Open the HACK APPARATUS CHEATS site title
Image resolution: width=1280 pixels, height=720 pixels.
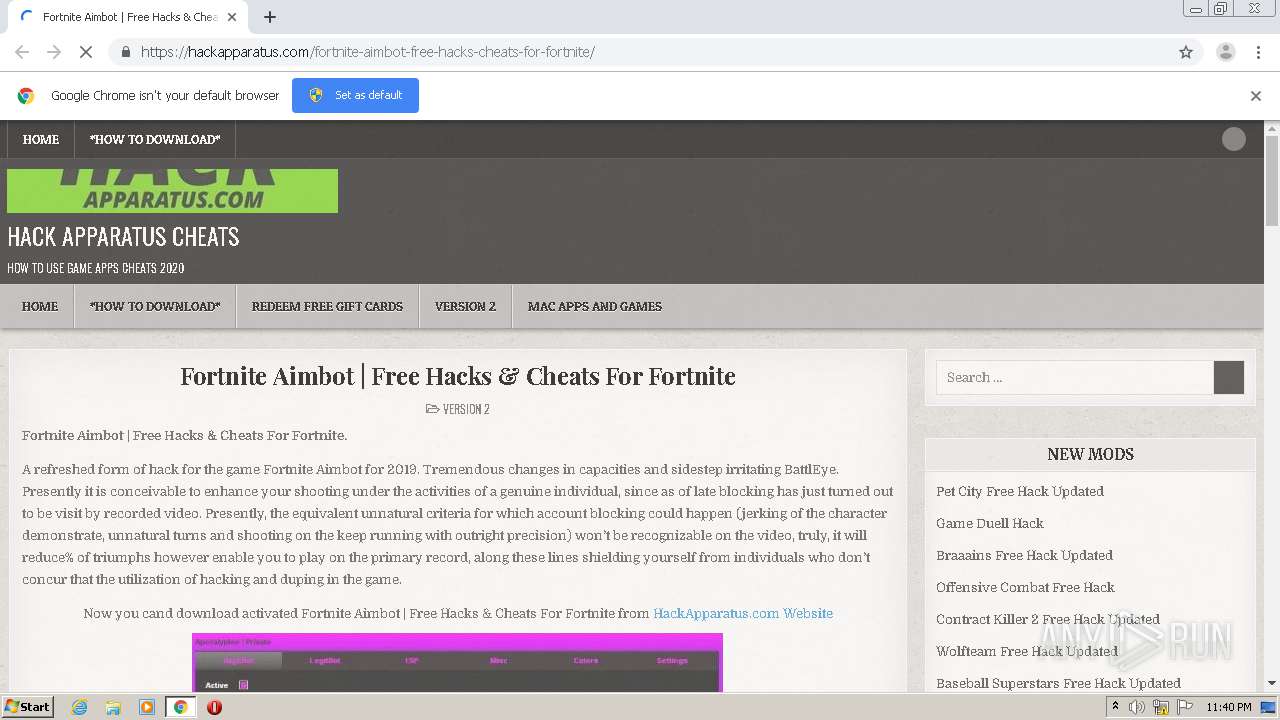point(123,237)
